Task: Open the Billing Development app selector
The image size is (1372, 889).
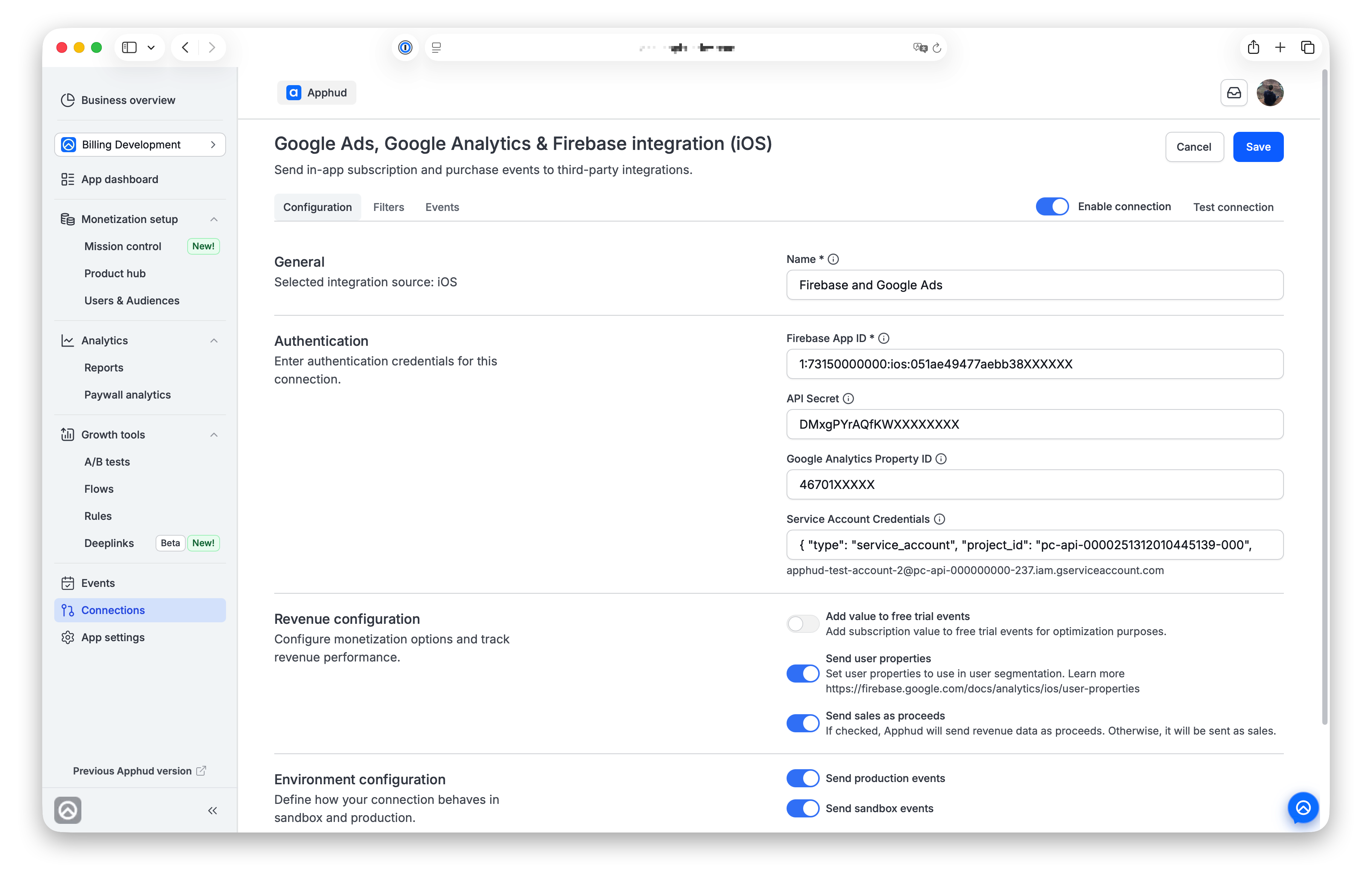Action: click(140, 145)
